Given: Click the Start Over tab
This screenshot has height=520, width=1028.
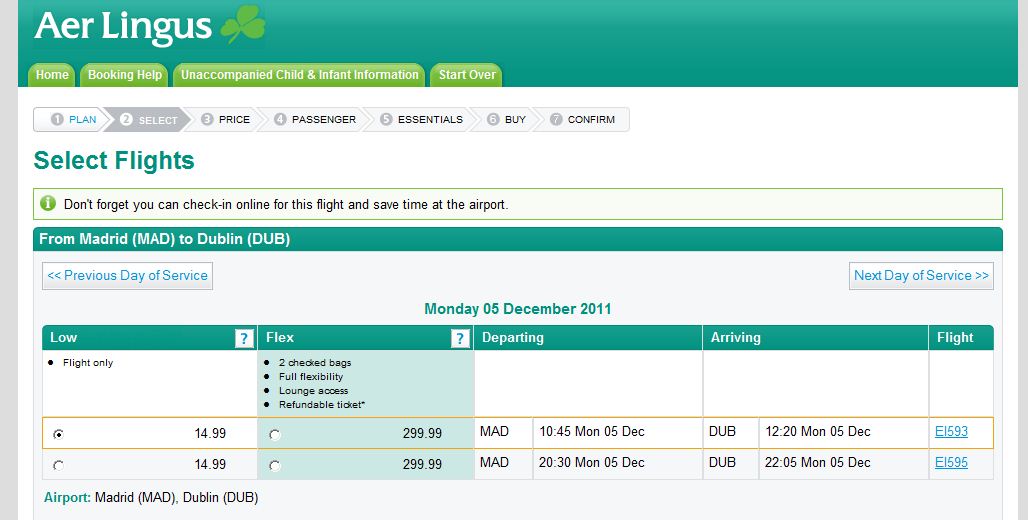Looking at the screenshot, I should pos(467,75).
